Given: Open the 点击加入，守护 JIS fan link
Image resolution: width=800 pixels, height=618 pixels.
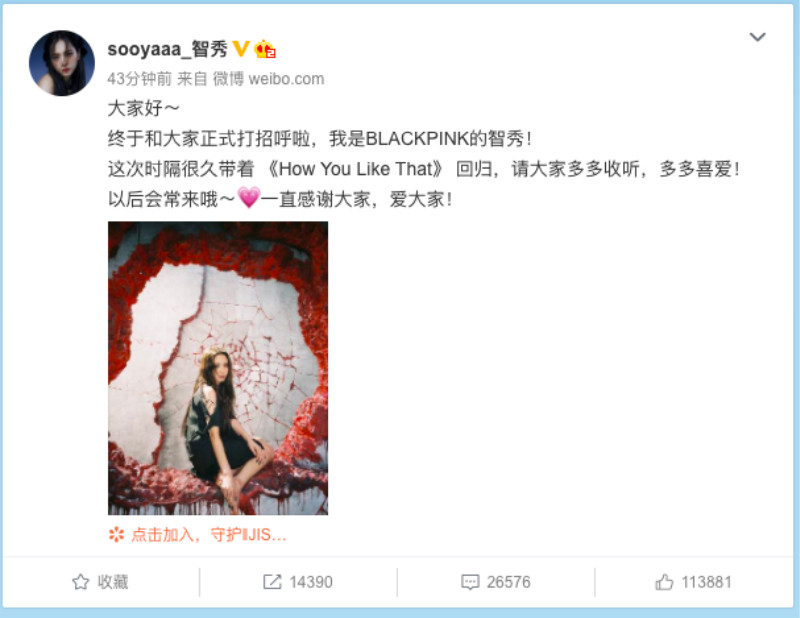Looking at the screenshot, I should 209,535.
